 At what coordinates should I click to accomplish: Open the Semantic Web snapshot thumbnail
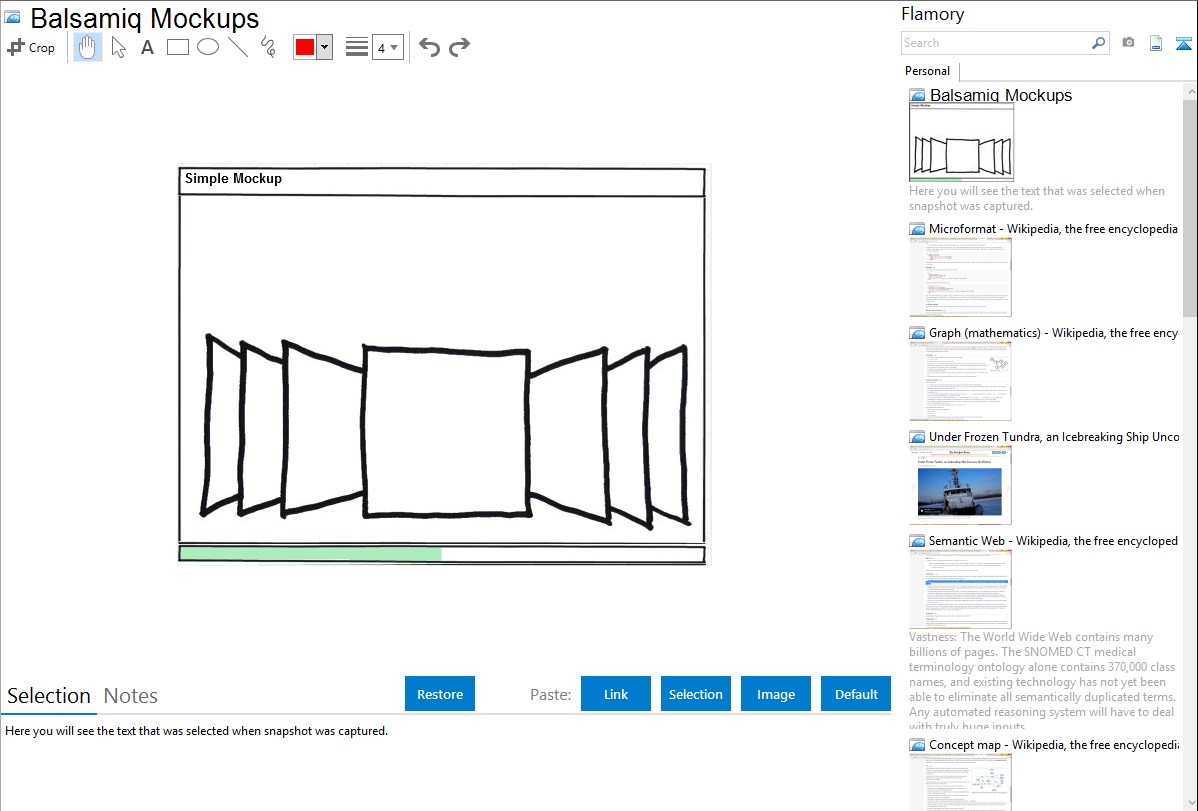[960, 589]
